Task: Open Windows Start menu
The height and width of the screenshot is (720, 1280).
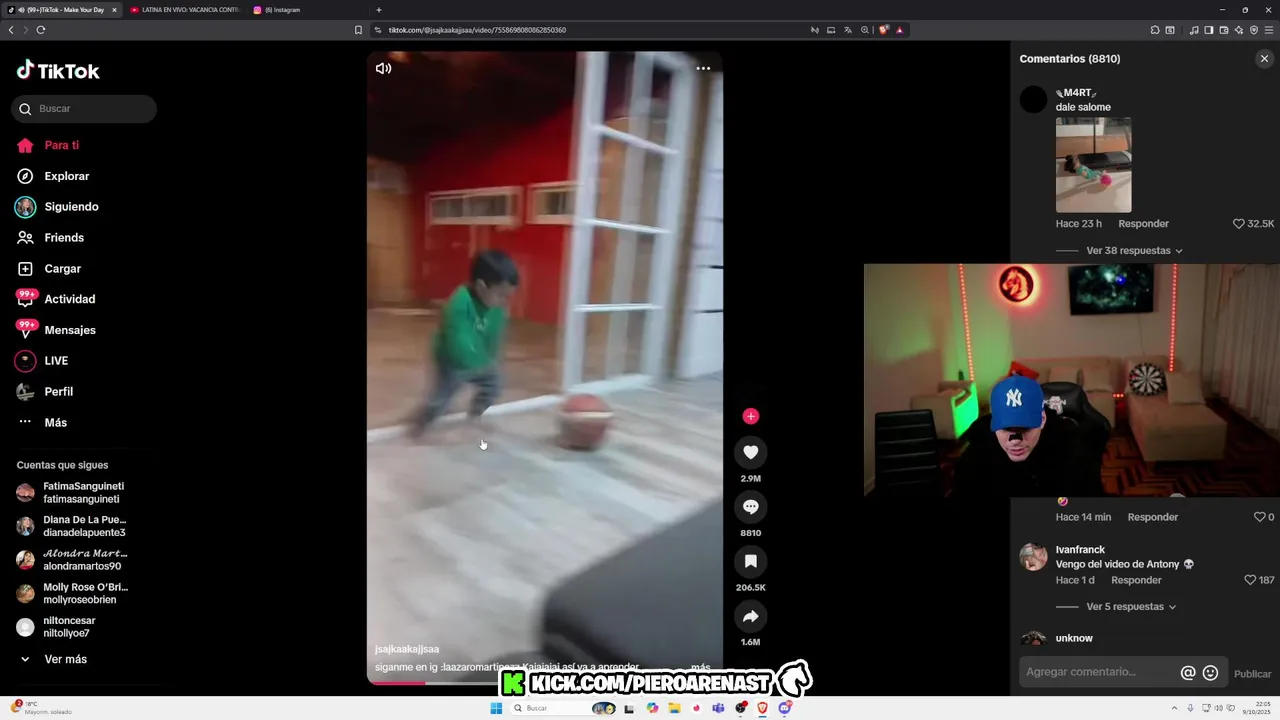Action: [x=496, y=708]
